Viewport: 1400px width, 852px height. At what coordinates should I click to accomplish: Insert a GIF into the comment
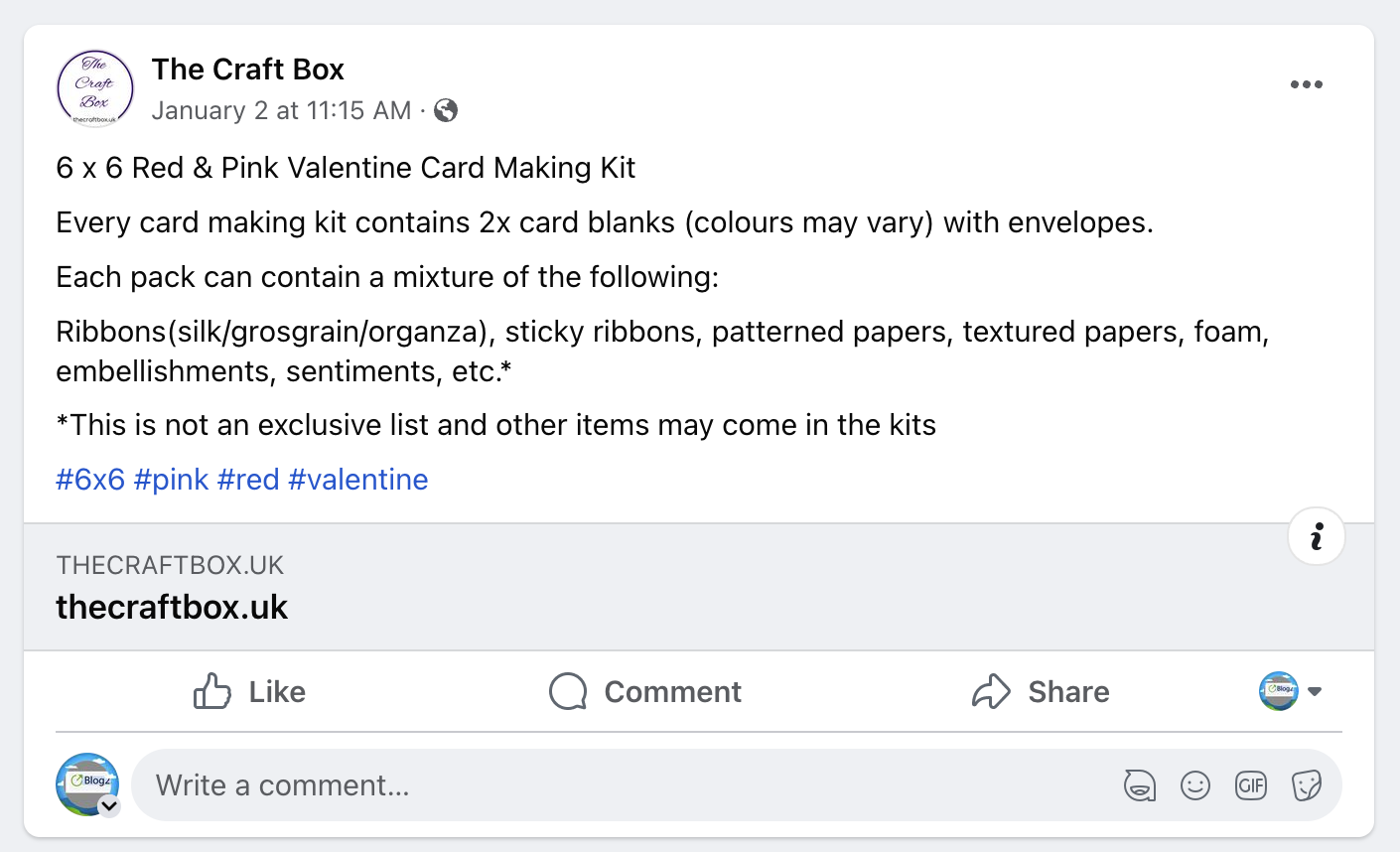coord(1250,785)
